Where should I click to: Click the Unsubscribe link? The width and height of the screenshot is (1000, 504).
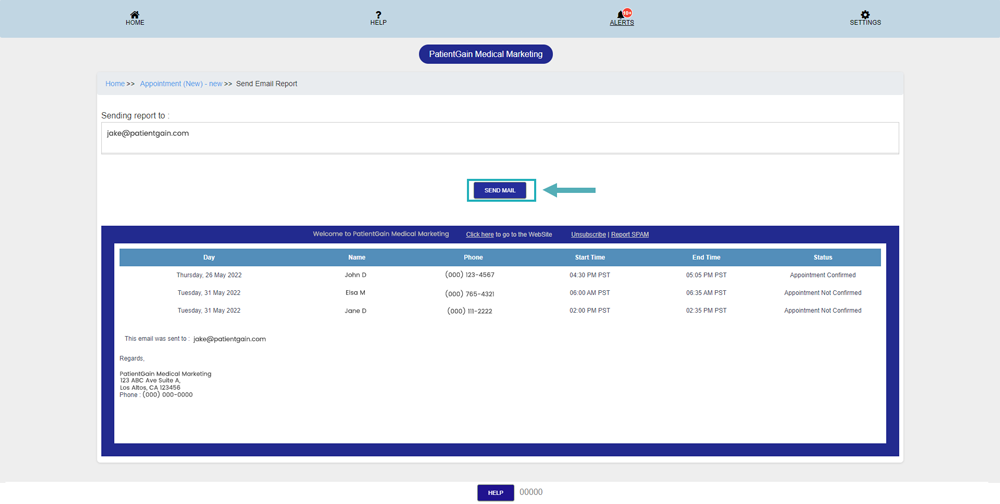[x=588, y=235]
